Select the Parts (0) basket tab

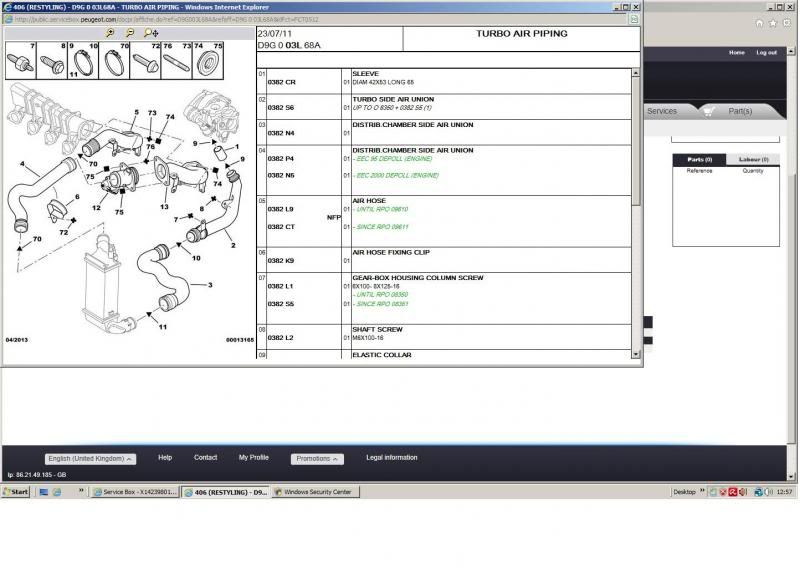coord(699,160)
